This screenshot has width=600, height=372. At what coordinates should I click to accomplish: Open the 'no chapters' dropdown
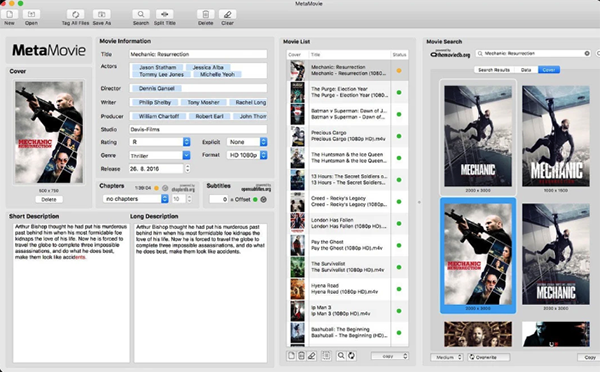(x=135, y=199)
